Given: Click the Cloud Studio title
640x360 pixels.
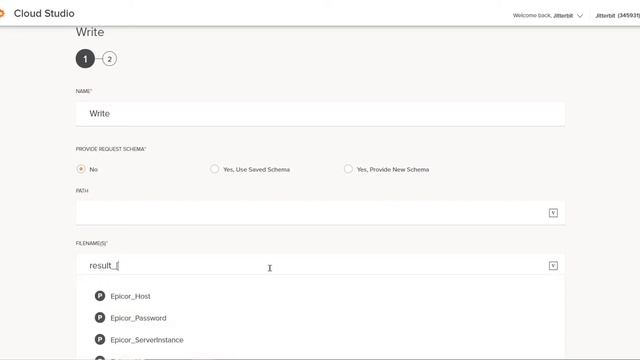Looking at the screenshot, I should 44,13.
